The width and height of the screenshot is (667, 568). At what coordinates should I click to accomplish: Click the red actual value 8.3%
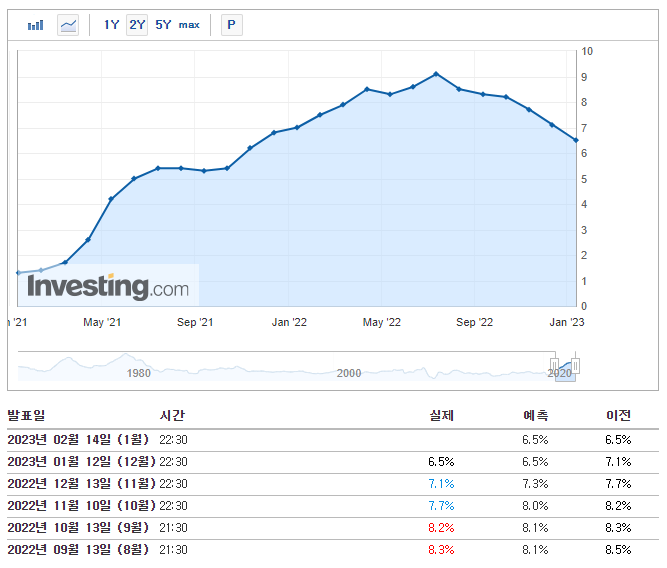tap(442, 550)
